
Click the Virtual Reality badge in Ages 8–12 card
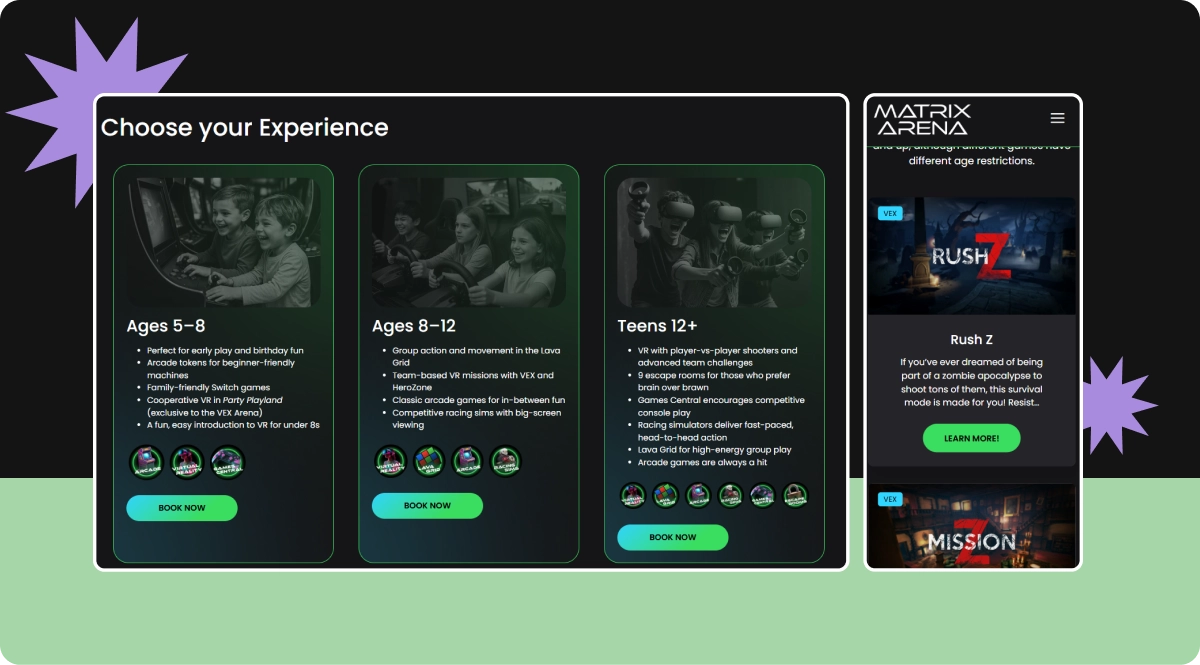[391, 461]
